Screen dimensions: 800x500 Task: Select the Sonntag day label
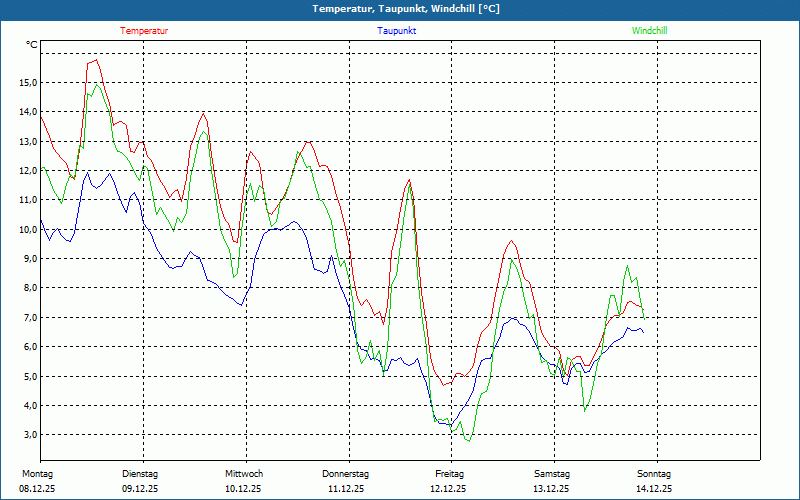[654, 474]
